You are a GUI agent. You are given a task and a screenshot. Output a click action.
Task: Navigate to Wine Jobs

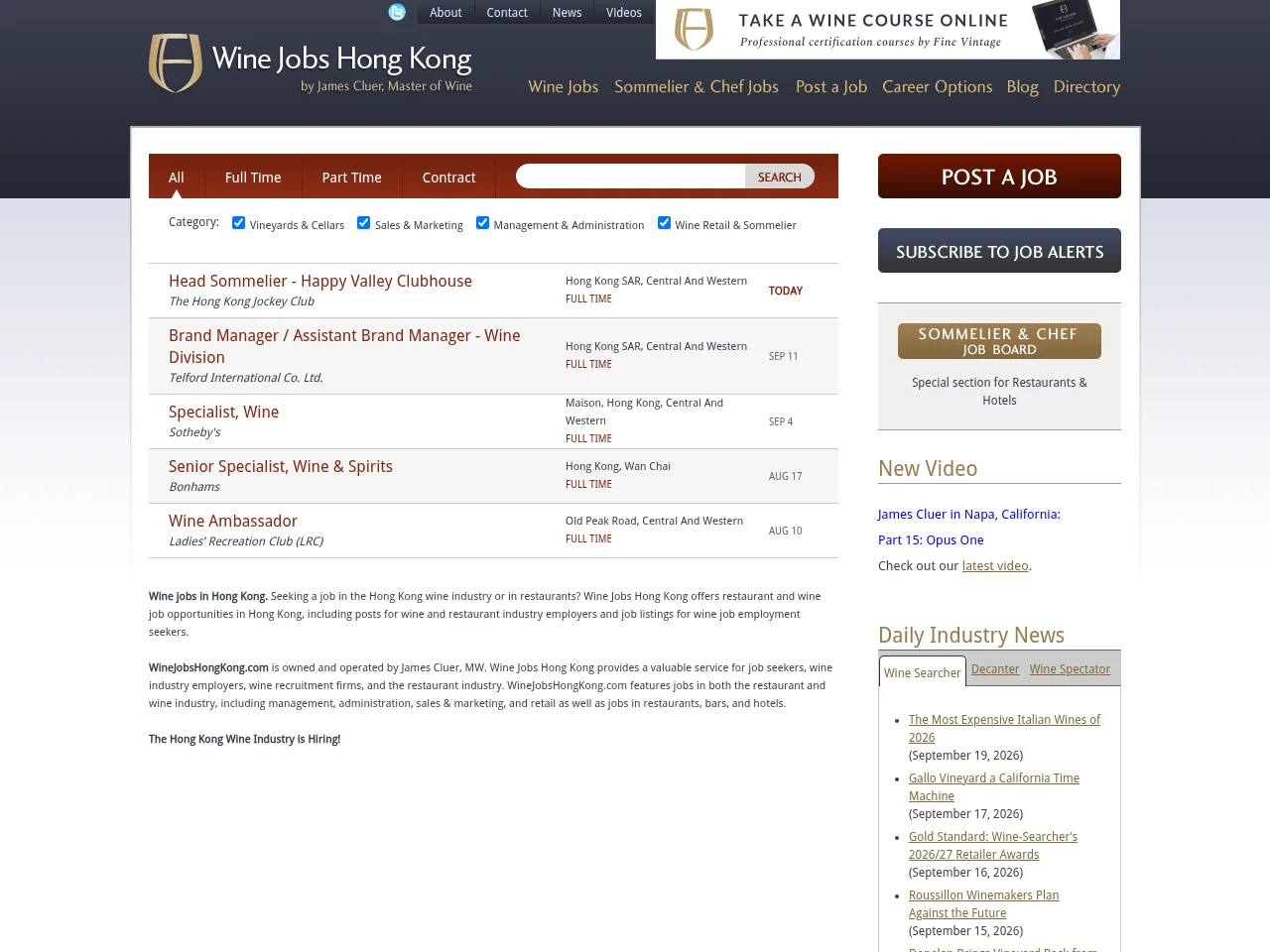click(564, 87)
